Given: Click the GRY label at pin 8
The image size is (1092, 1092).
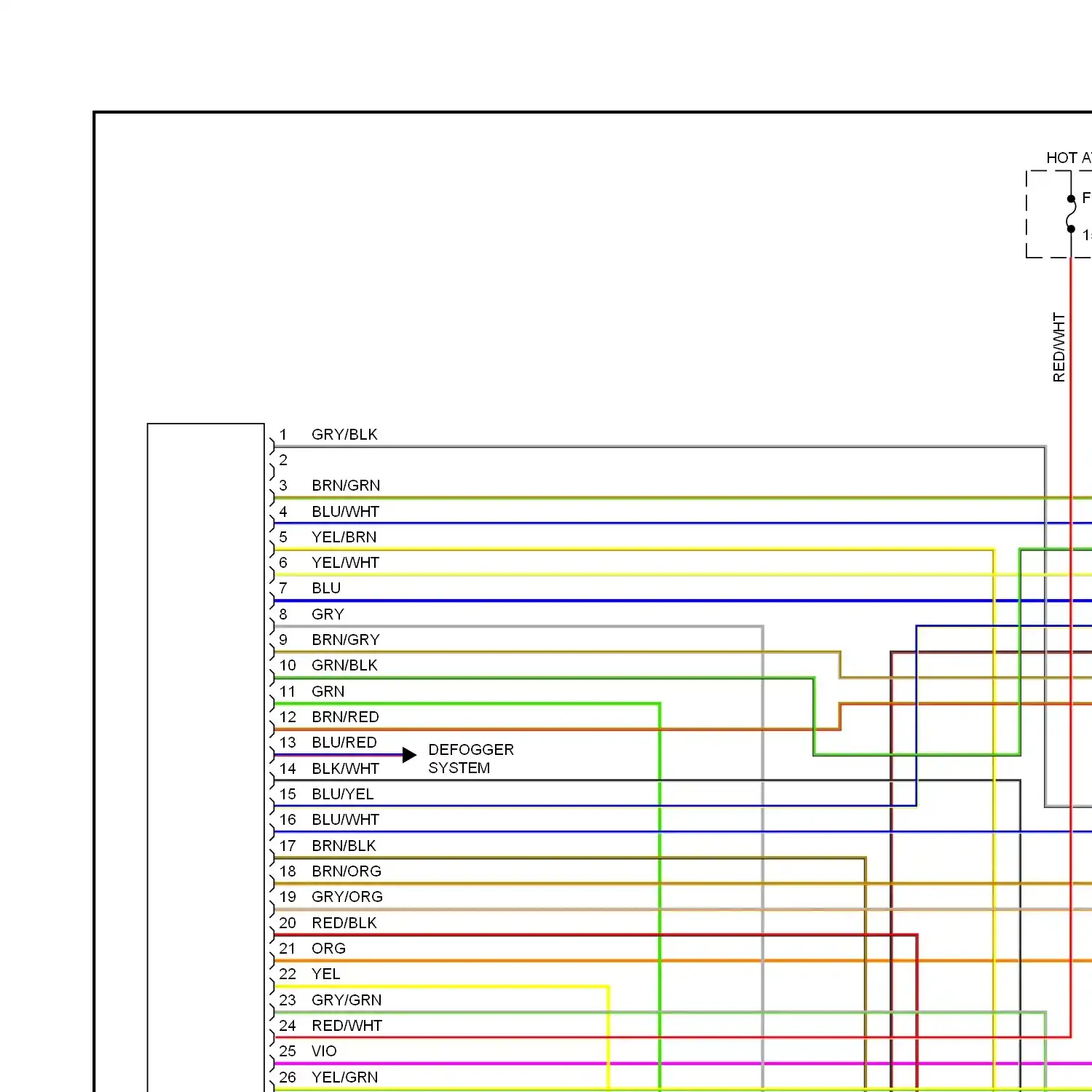Looking at the screenshot, I should pos(328,614).
